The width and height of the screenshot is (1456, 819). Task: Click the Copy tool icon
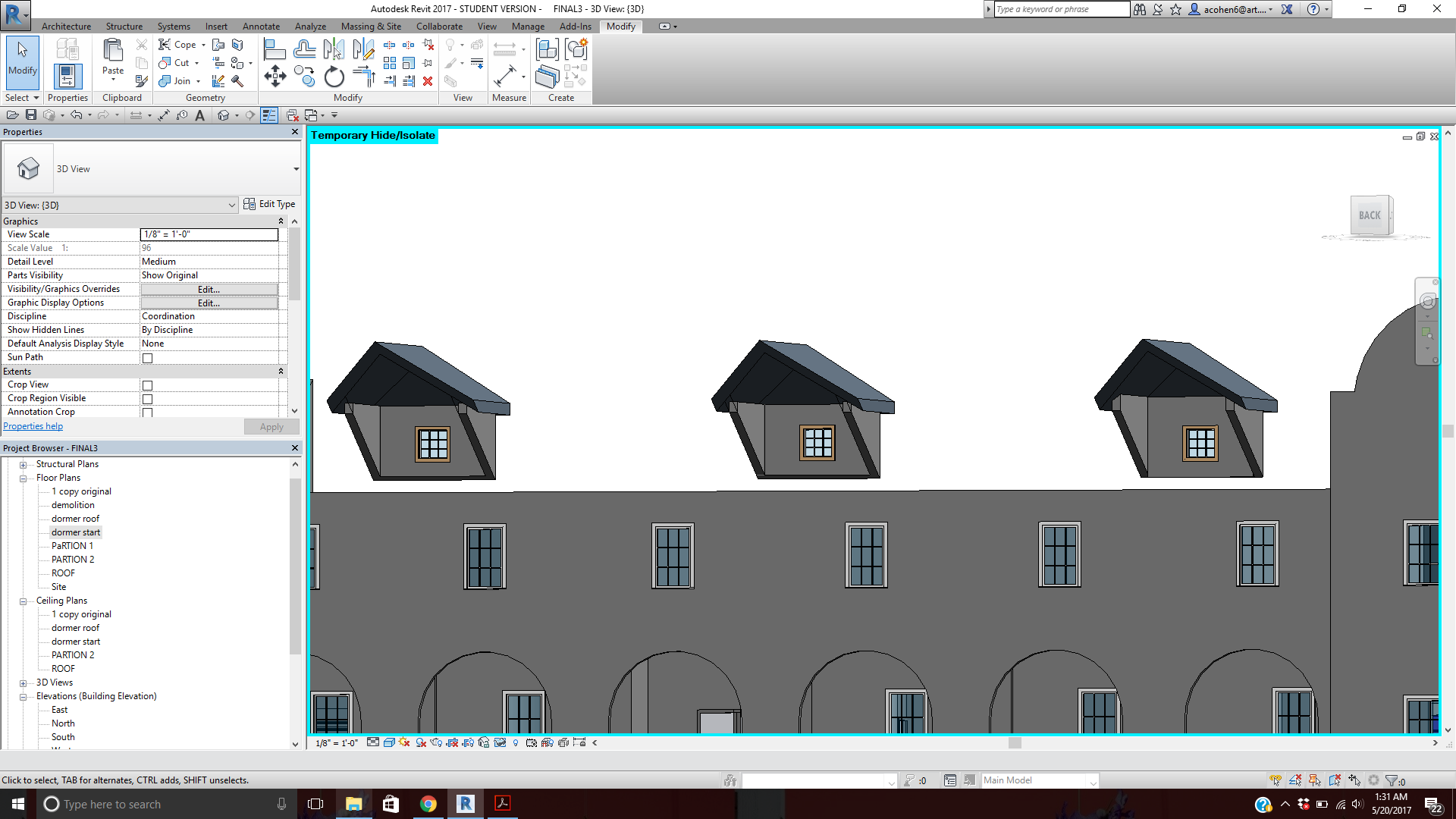tap(305, 77)
